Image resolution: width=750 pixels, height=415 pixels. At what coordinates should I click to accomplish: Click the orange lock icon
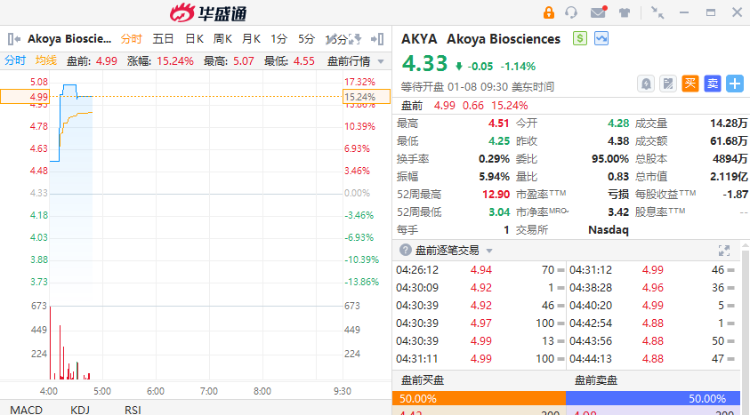548,13
